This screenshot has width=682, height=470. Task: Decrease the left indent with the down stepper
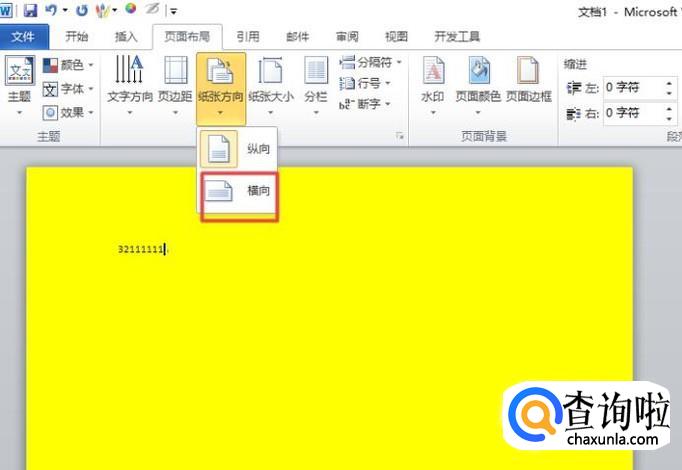point(669,93)
